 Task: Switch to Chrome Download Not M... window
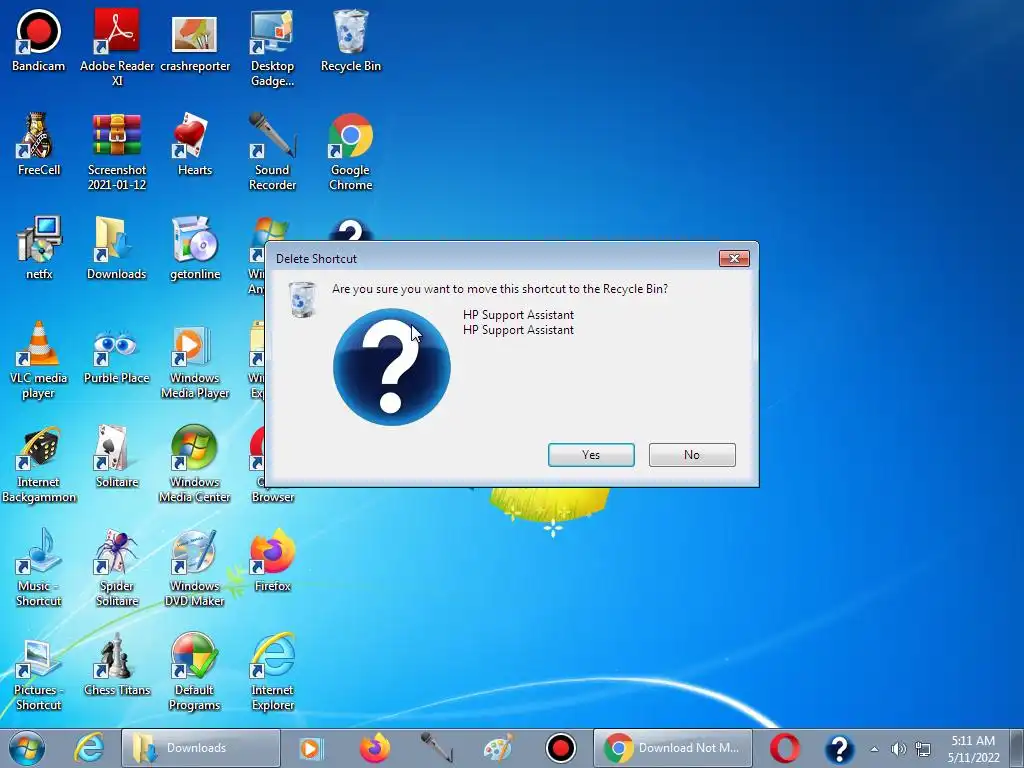(x=673, y=748)
